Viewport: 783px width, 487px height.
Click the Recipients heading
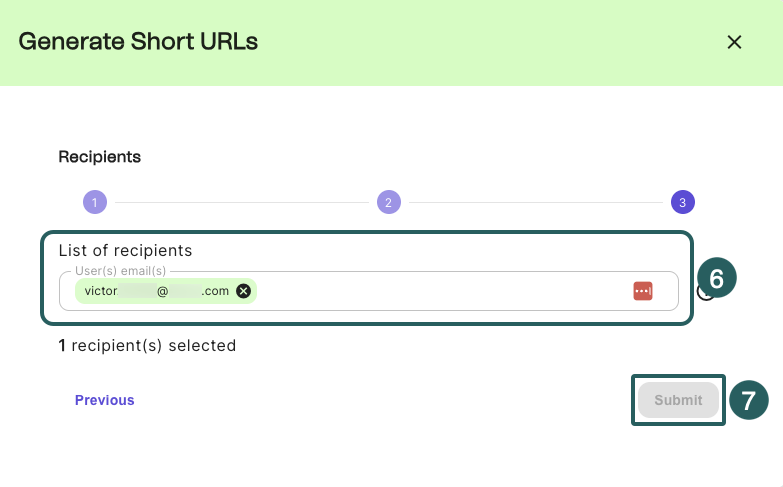pyautogui.click(x=99, y=157)
